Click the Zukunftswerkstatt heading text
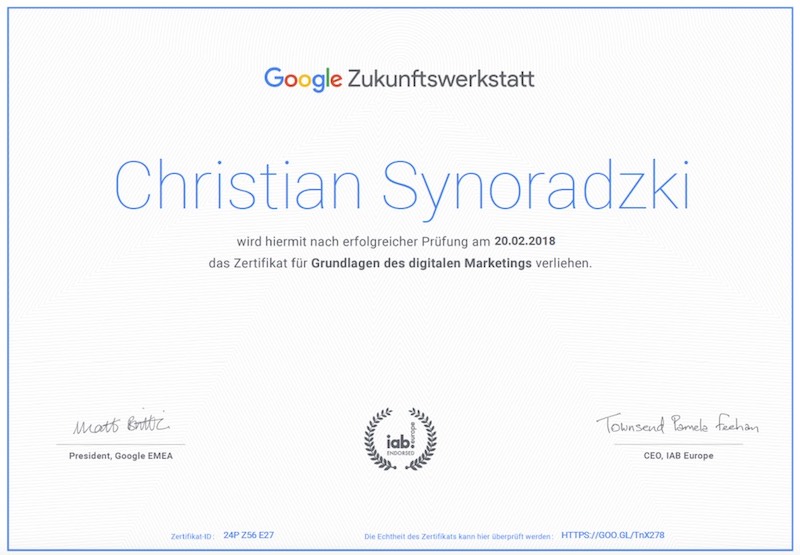 point(441,78)
